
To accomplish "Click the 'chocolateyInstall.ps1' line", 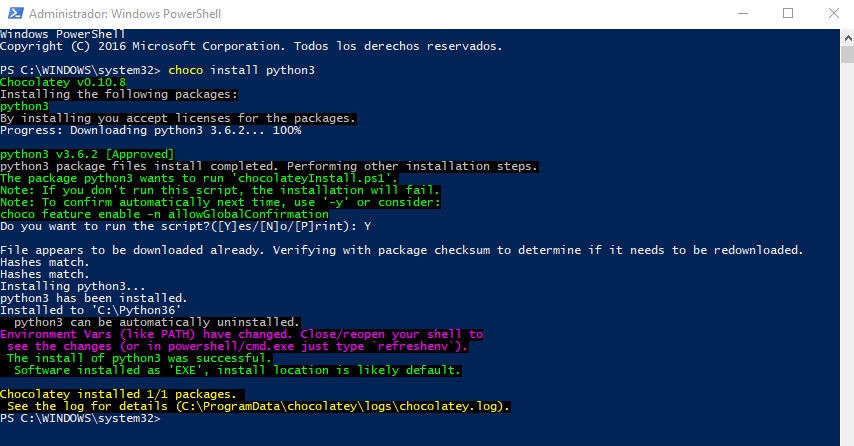I will 199,178.
